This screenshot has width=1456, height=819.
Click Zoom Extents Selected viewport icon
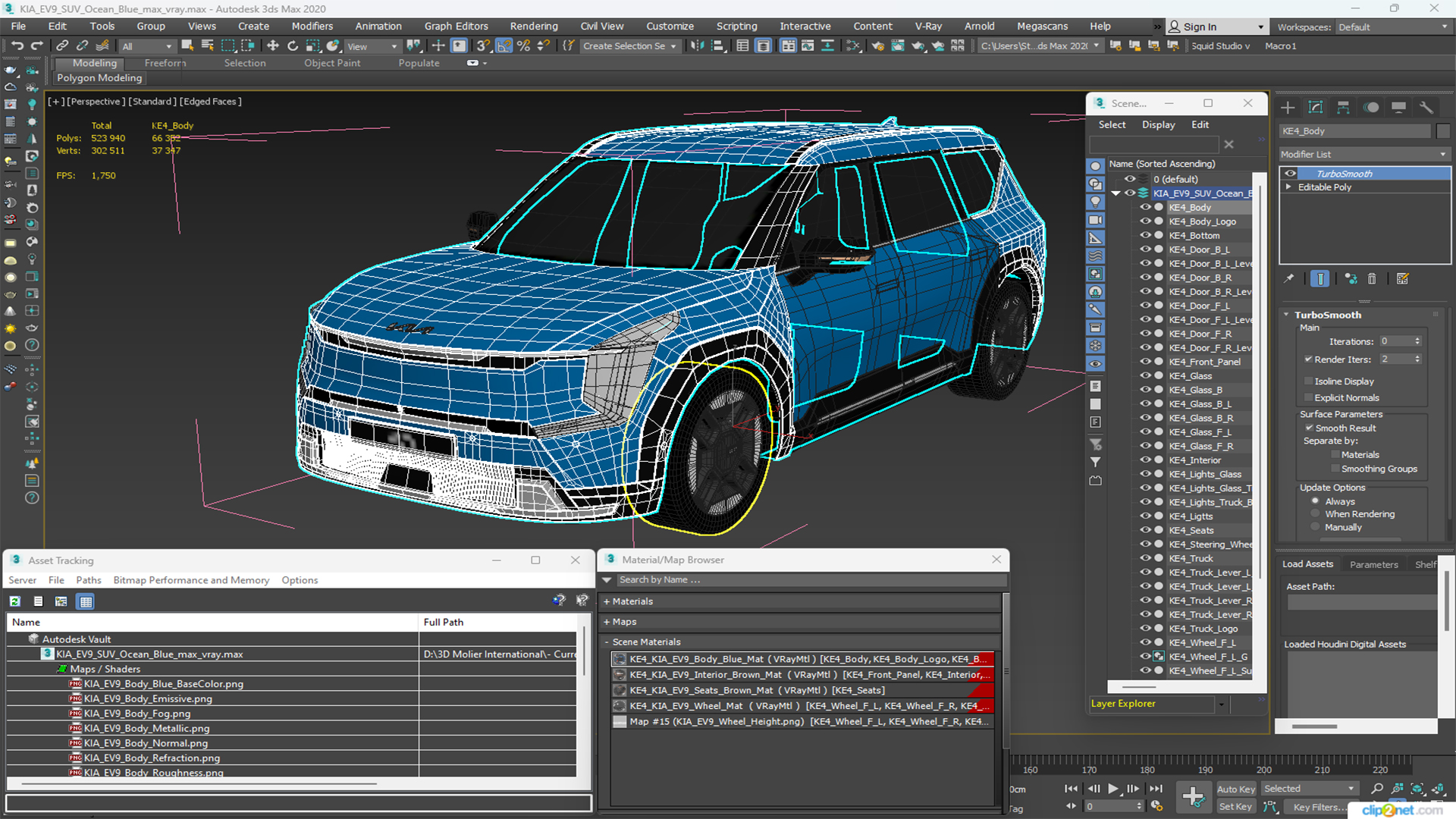coord(1417,789)
